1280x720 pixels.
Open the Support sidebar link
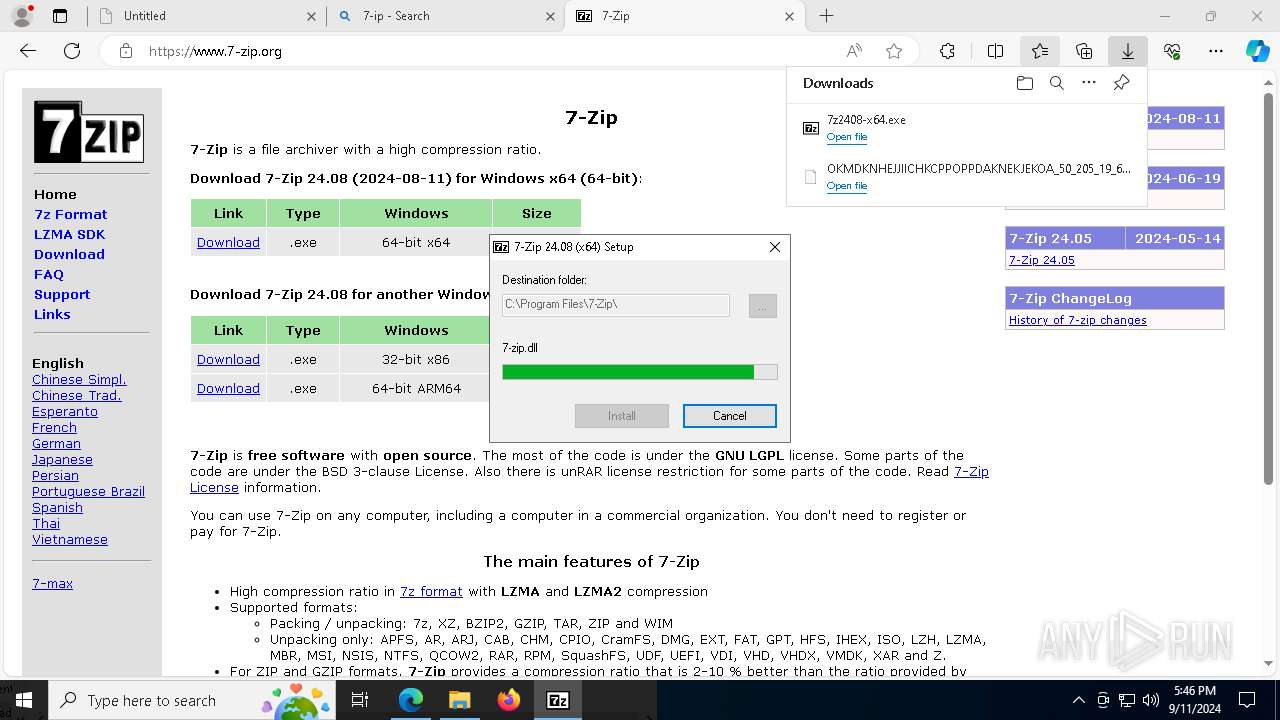tap(62, 295)
